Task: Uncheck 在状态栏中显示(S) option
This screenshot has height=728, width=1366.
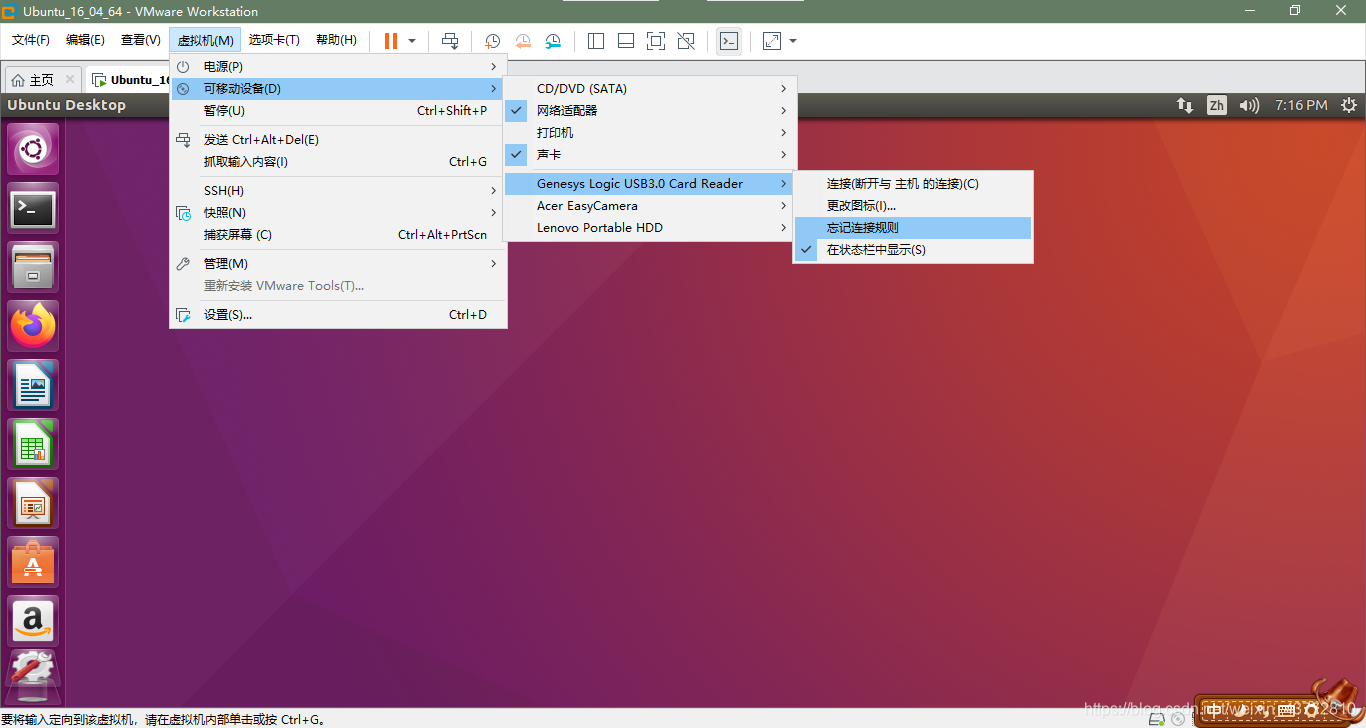Action: [913, 250]
